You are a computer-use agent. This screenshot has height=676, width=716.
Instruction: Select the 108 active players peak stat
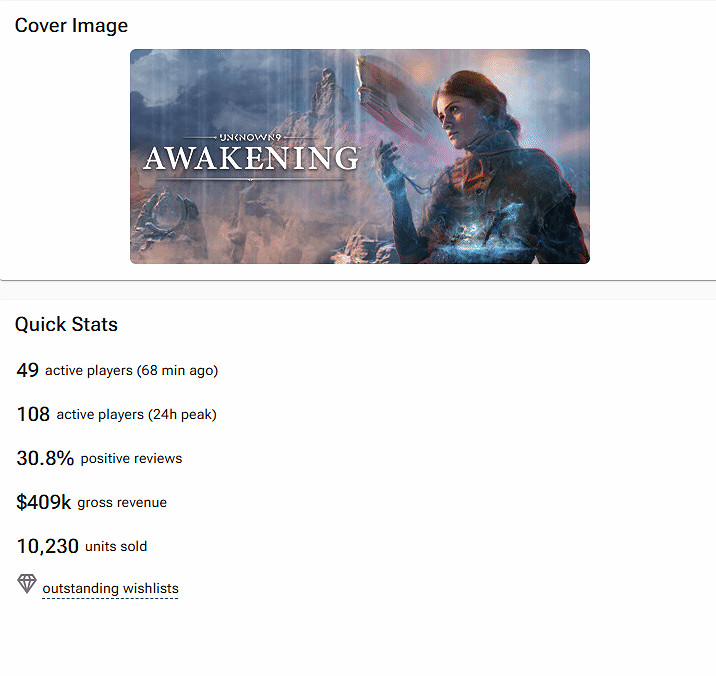pos(116,414)
